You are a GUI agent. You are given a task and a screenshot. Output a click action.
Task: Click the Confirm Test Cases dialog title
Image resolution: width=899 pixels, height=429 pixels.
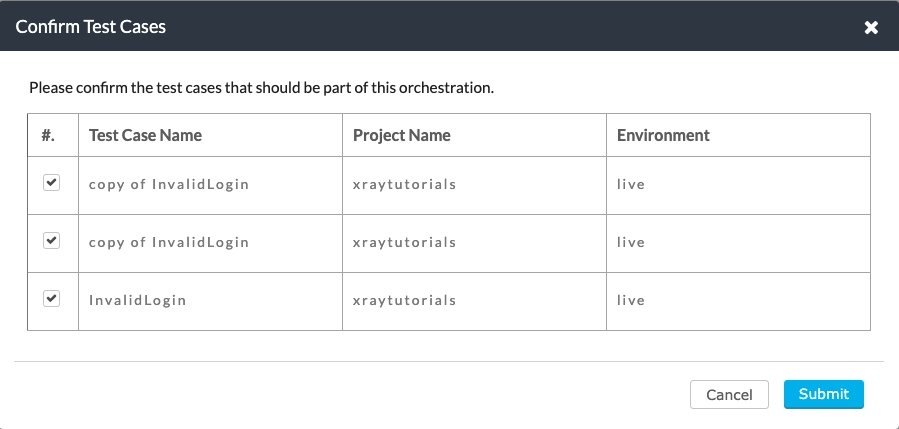(91, 26)
